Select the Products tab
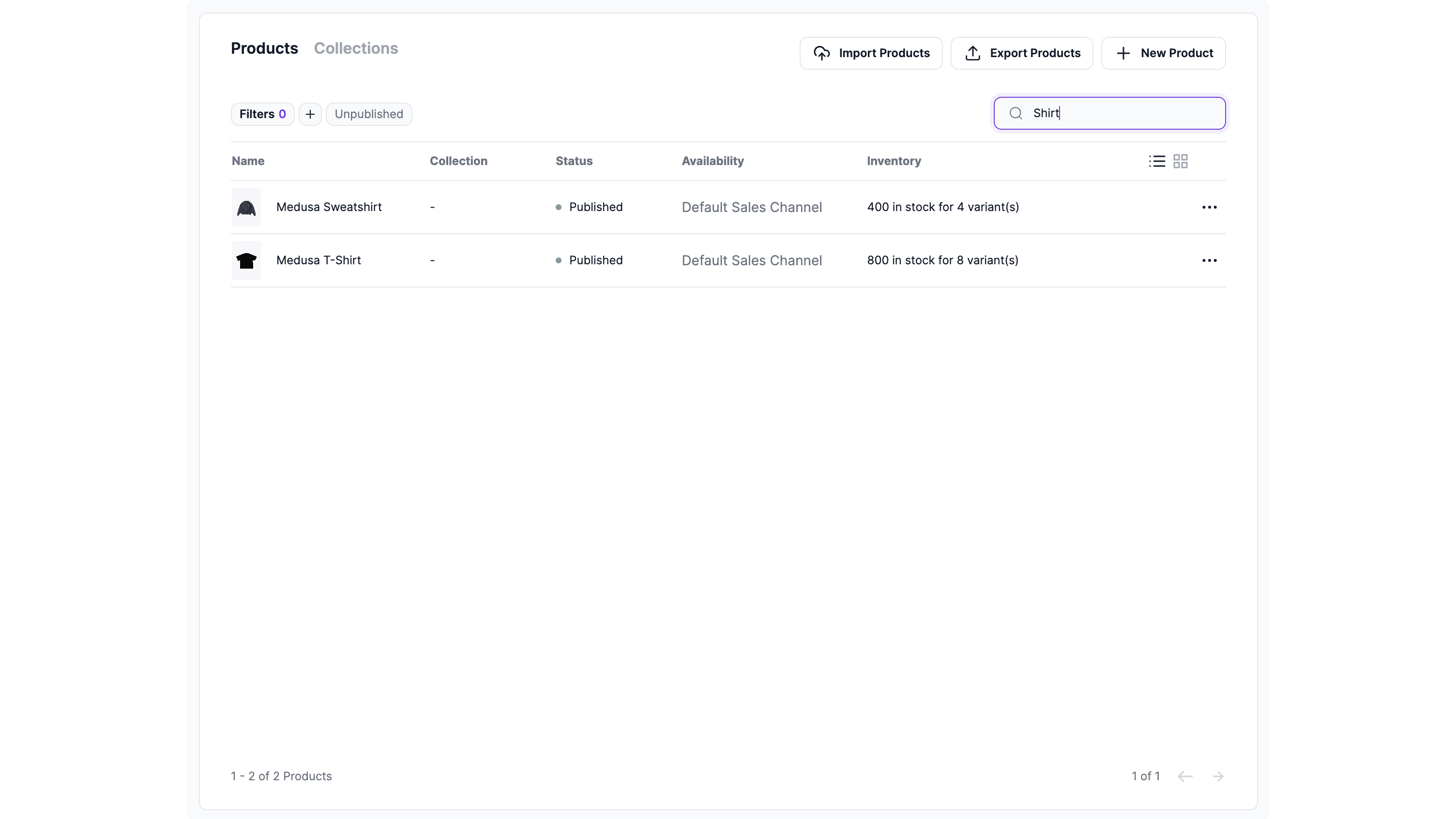The height and width of the screenshot is (819, 1456). click(264, 48)
